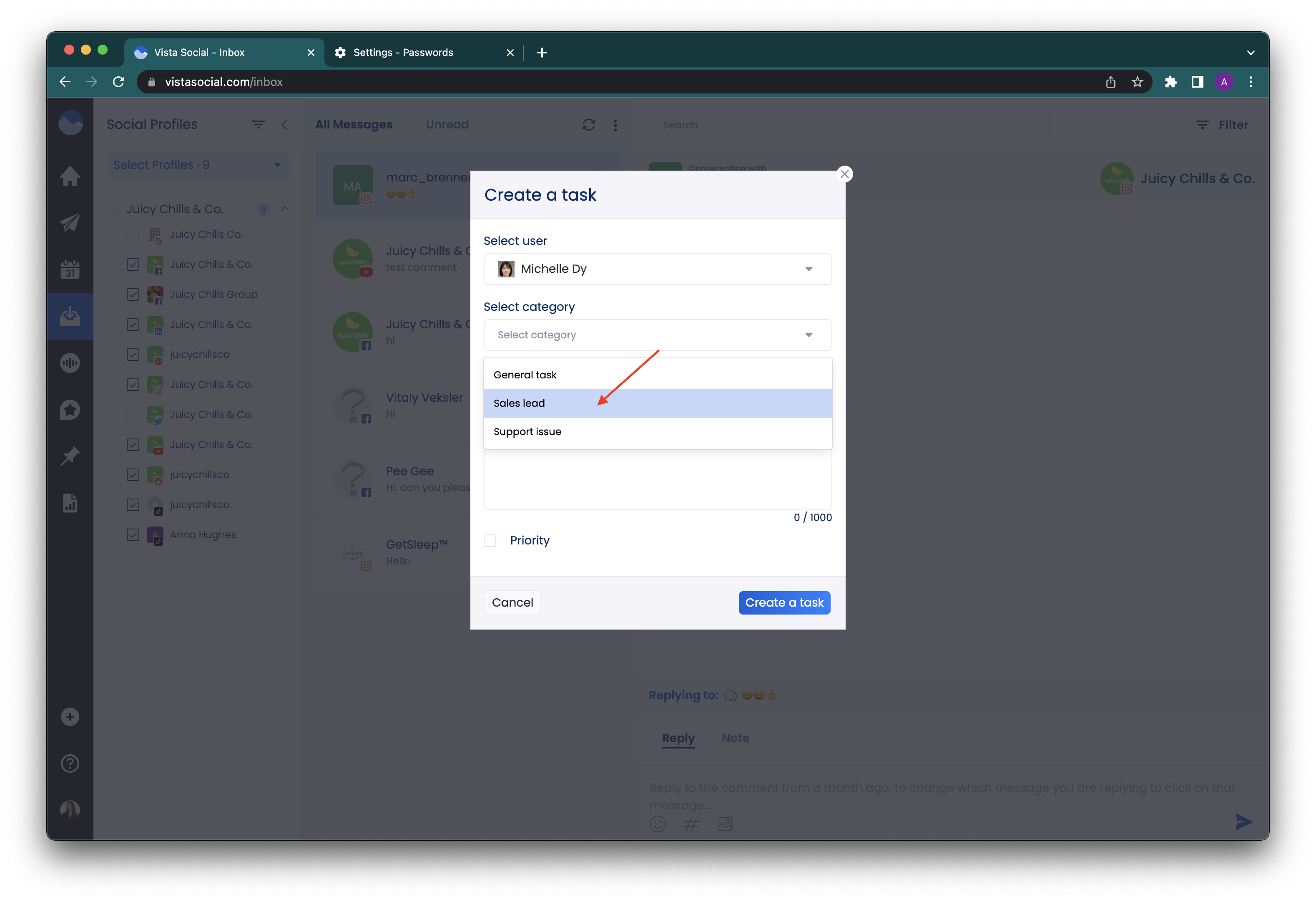1316x902 pixels.
Task: Toggle the Priority checkbox
Action: (x=490, y=541)
